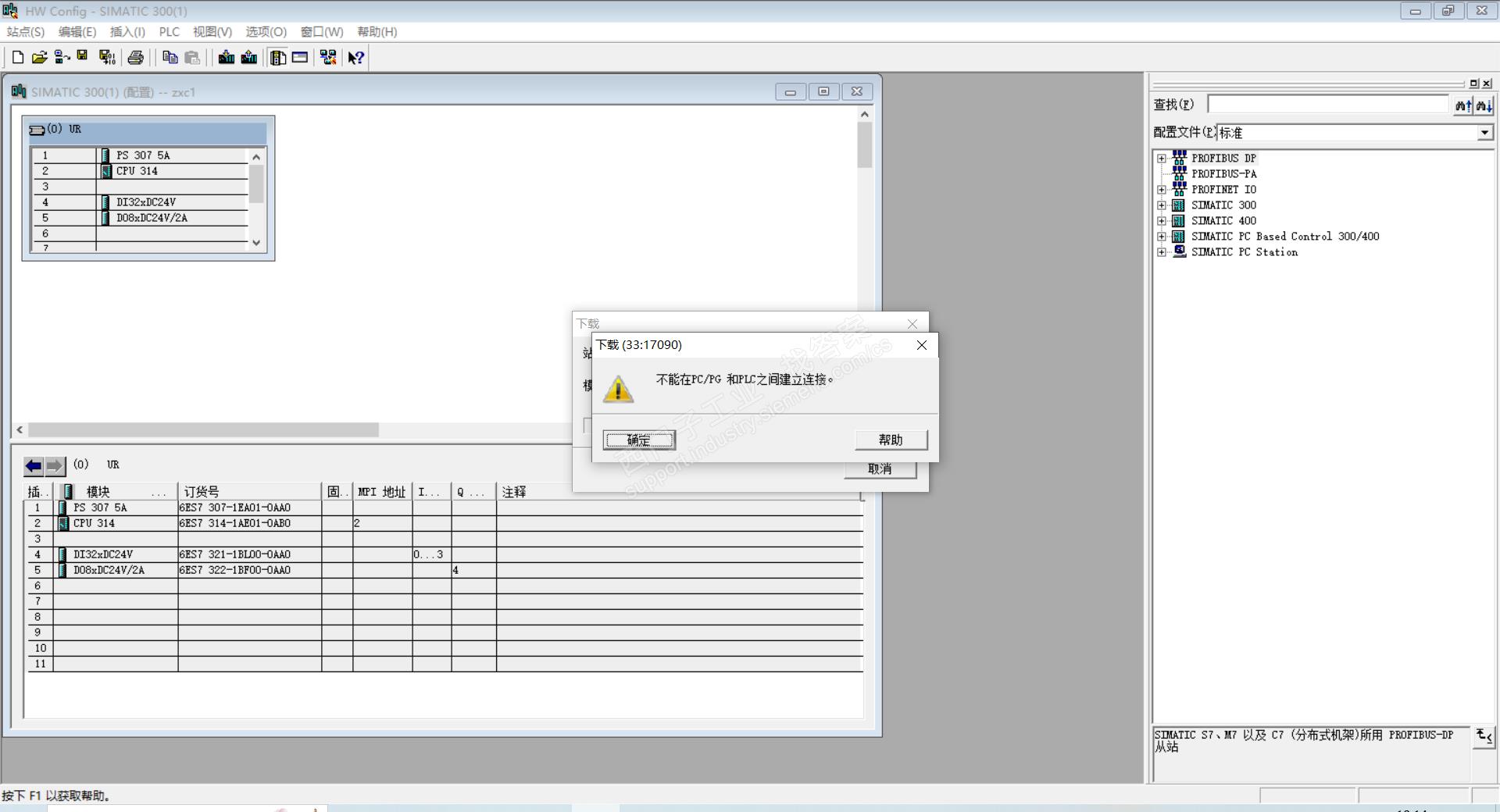Select PS 307 5A in the rack view
Image resolution: width=1500 pixels, height=812 pixels.
point(143,155)
